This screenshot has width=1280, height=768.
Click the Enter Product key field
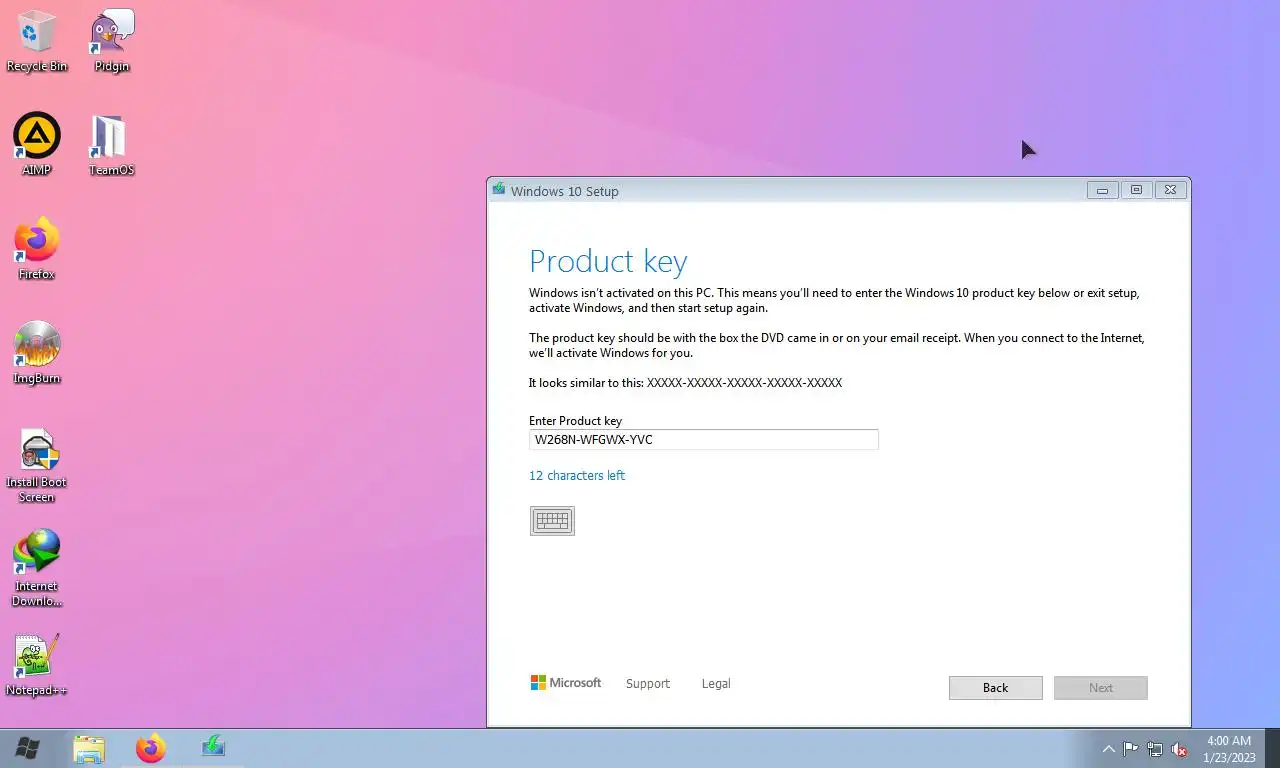coord(703,439)
